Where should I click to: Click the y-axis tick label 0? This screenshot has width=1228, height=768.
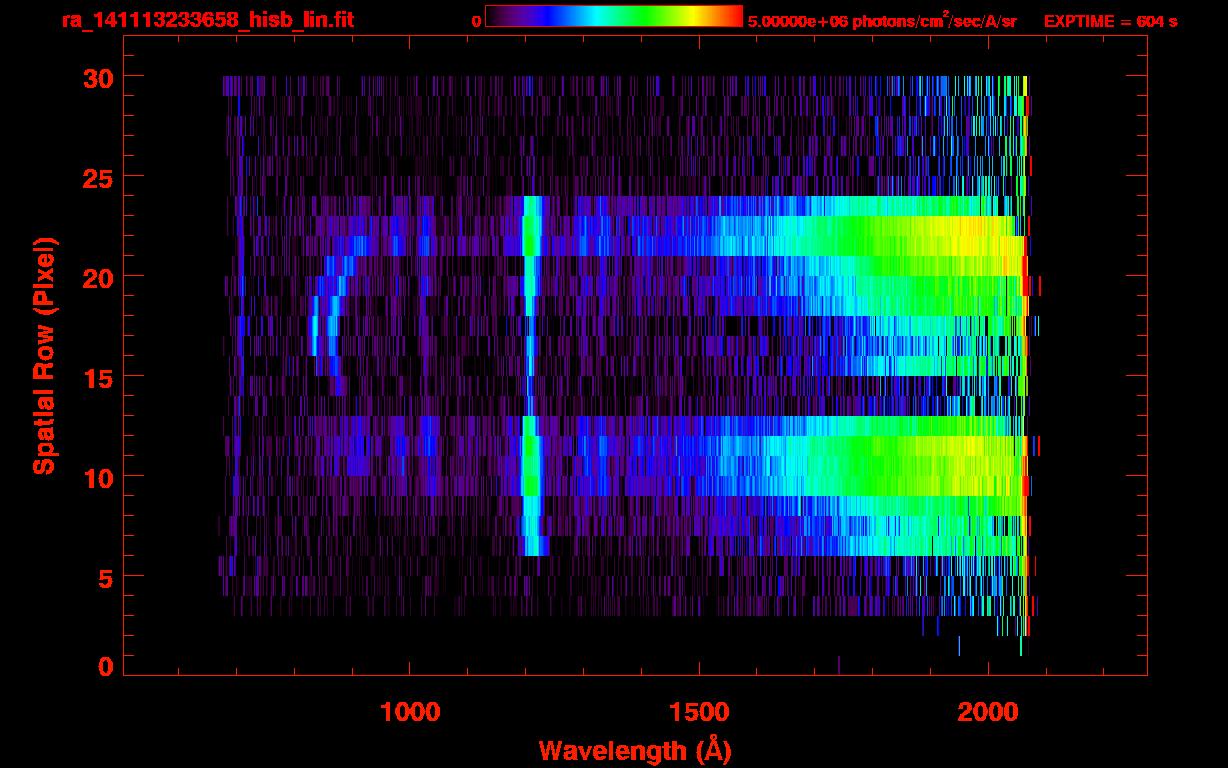tap(104, 667)
